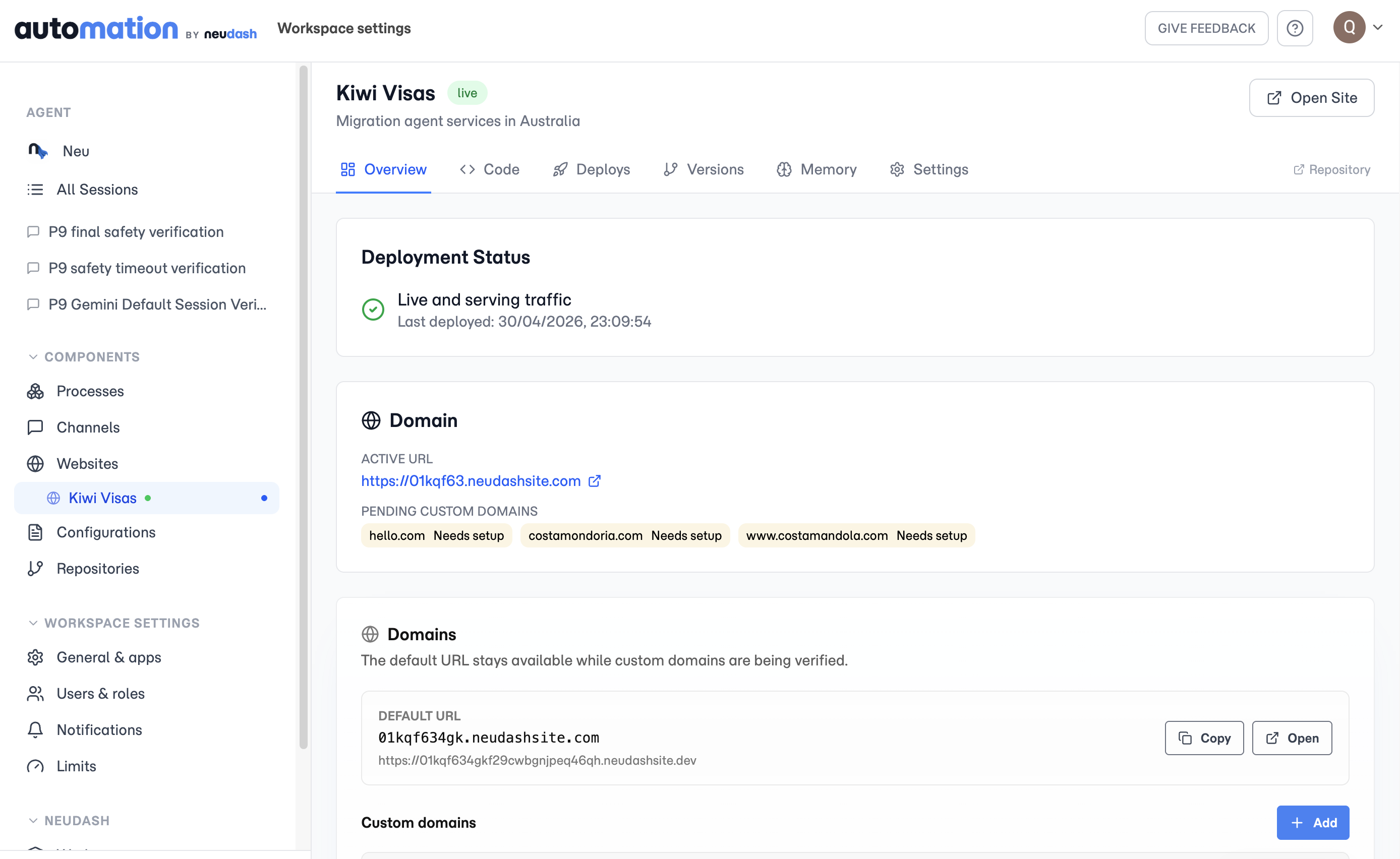Click the General & apps gear icon
This screenshot has width=1400, height=859.
pyautogui.click(x=35, y=657)
